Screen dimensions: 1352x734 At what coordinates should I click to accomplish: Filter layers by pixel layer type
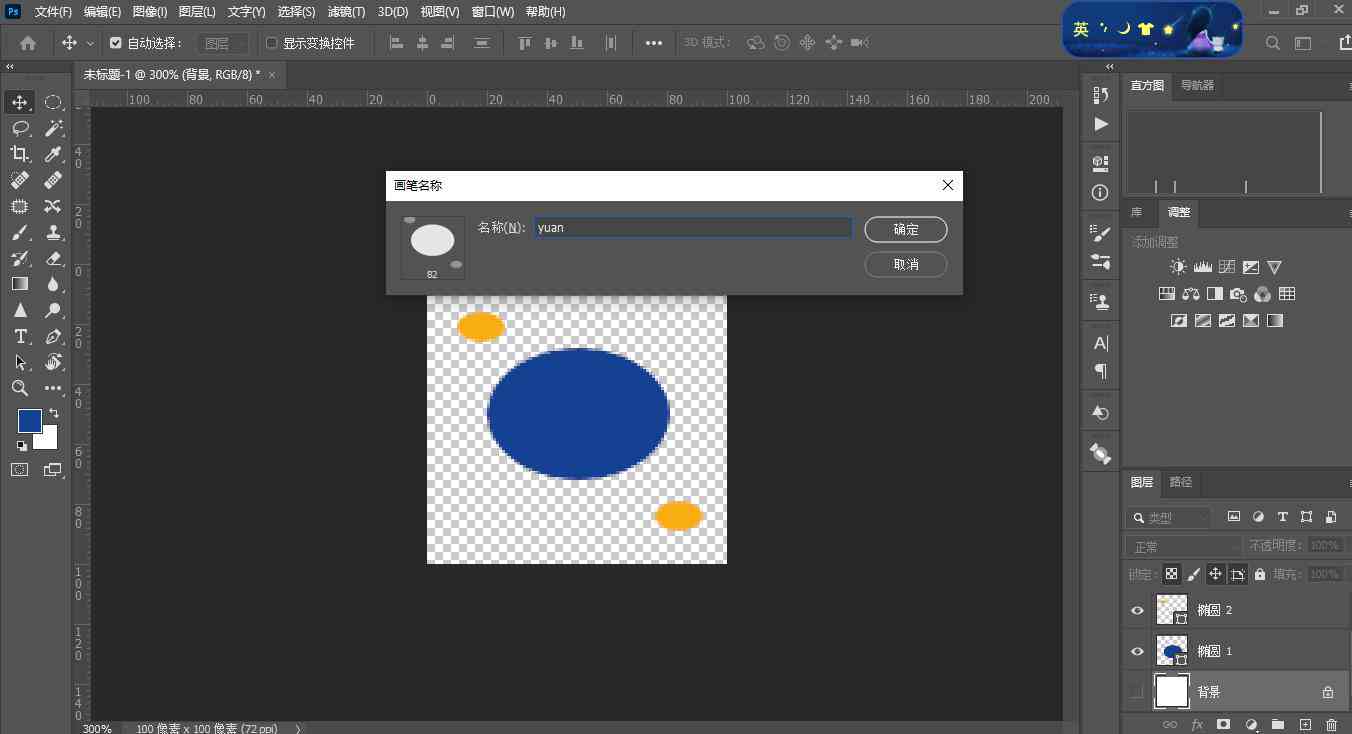[1234, 517]
